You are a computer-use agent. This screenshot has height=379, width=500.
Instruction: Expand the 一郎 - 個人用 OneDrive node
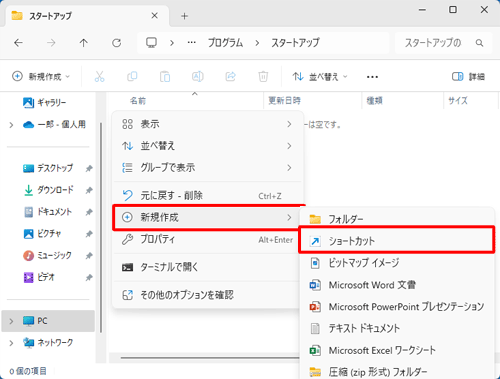(x=11, y=125)
